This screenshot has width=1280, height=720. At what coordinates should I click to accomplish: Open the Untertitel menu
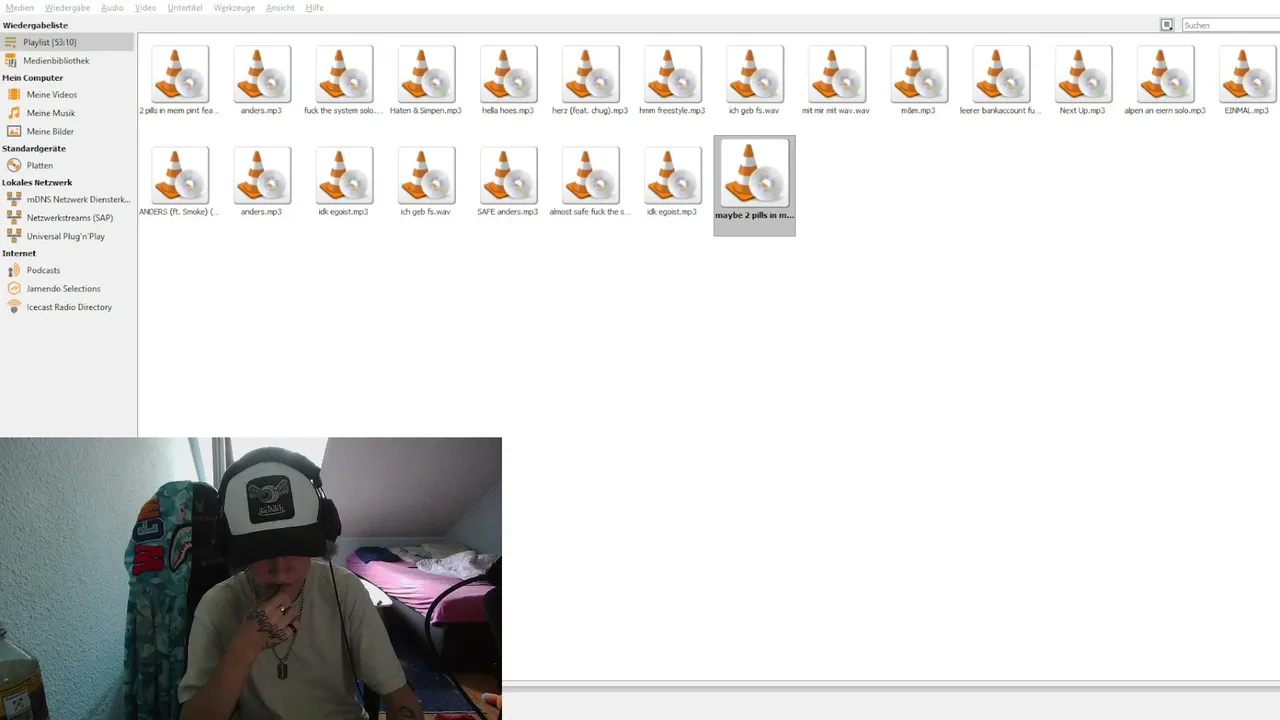185,7
